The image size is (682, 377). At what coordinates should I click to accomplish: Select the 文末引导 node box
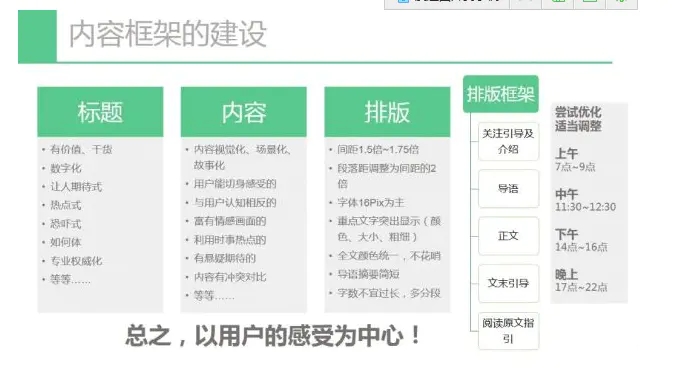508,283
